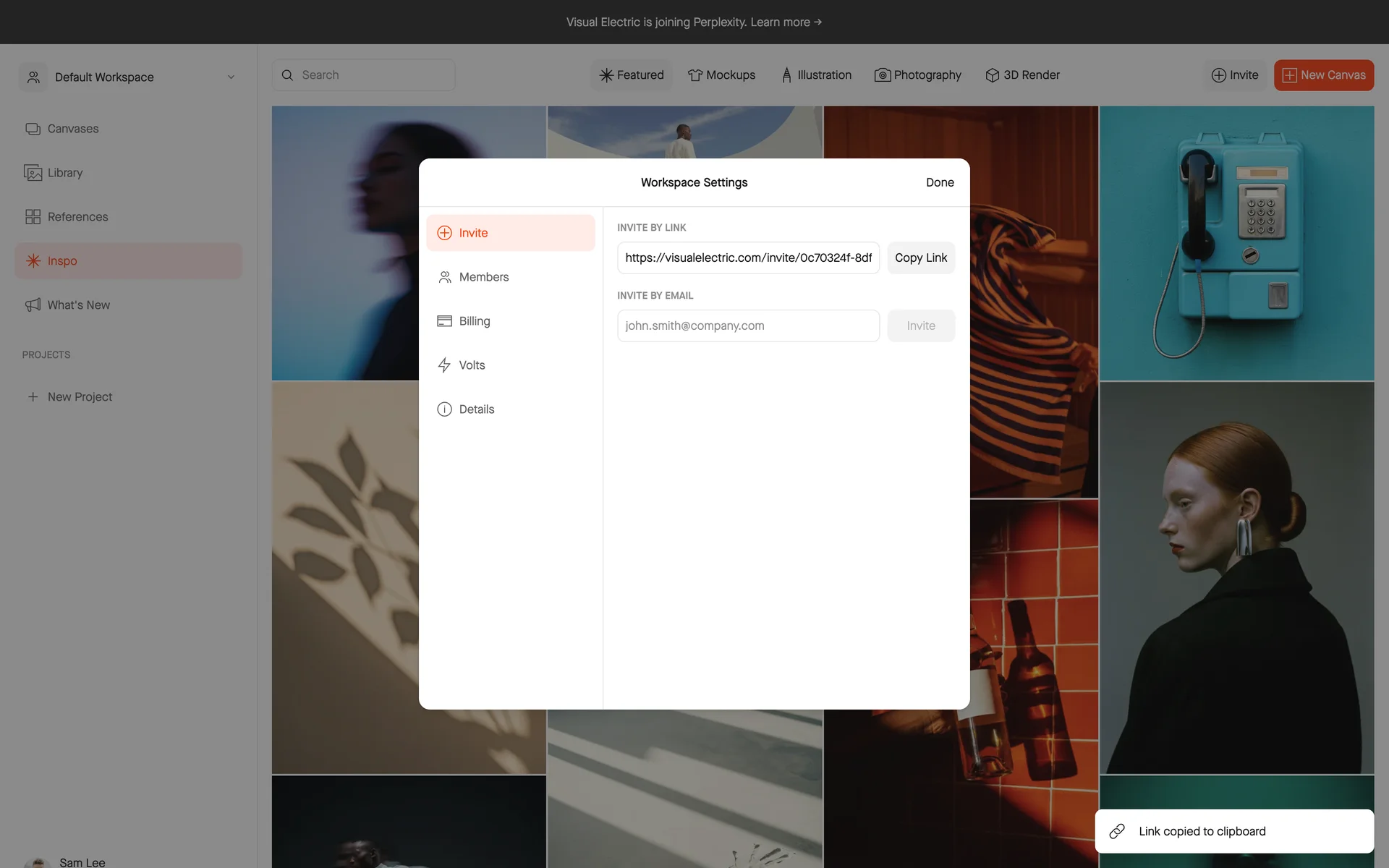Open the Library image icon
This screenshot has width=1389, height=868.
[33, 173]
